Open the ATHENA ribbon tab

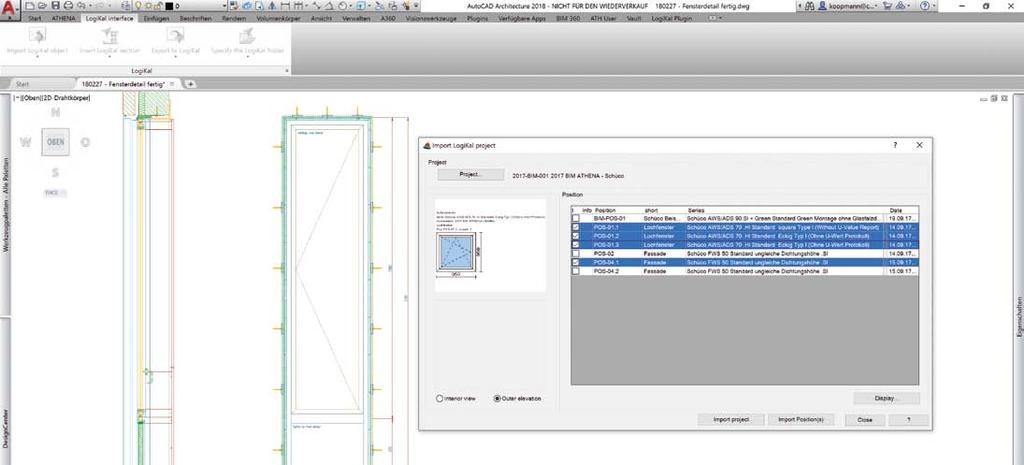tap(63, 18)
